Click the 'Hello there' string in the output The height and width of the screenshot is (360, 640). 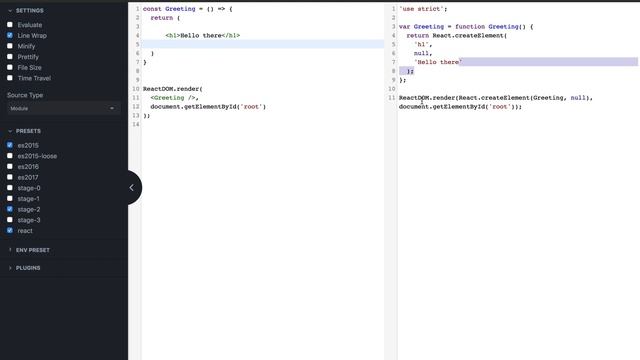(x=438, y=62)
